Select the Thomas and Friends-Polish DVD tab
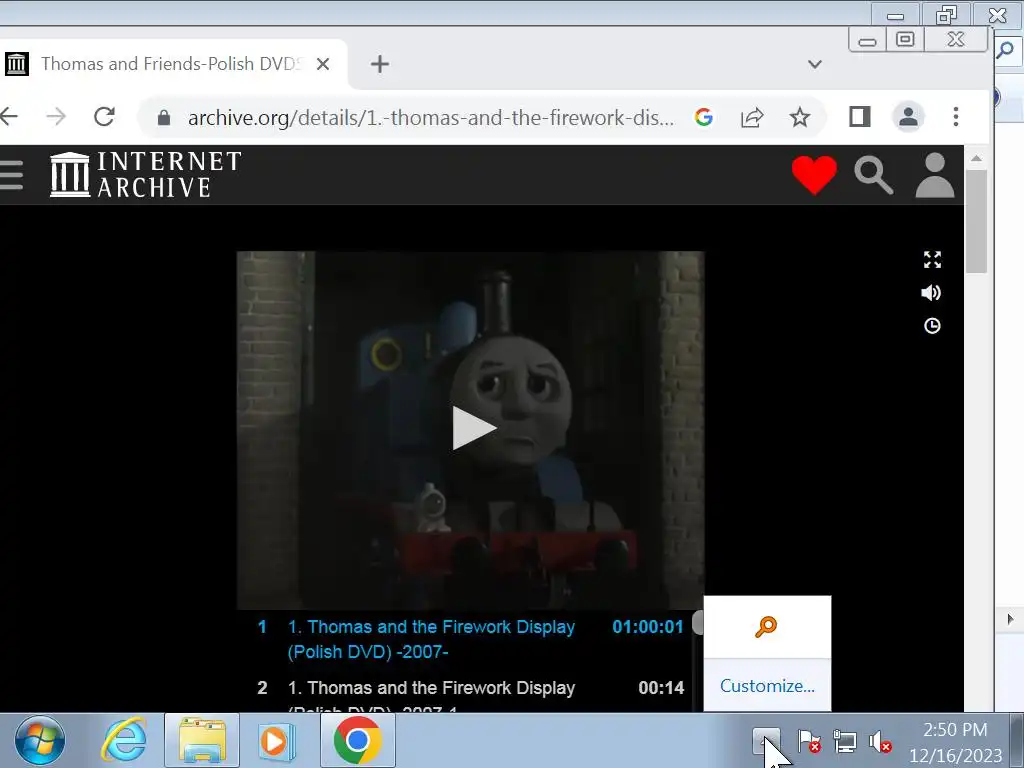The height and width of the screenshot is (768, 1024). pos(171,64)
